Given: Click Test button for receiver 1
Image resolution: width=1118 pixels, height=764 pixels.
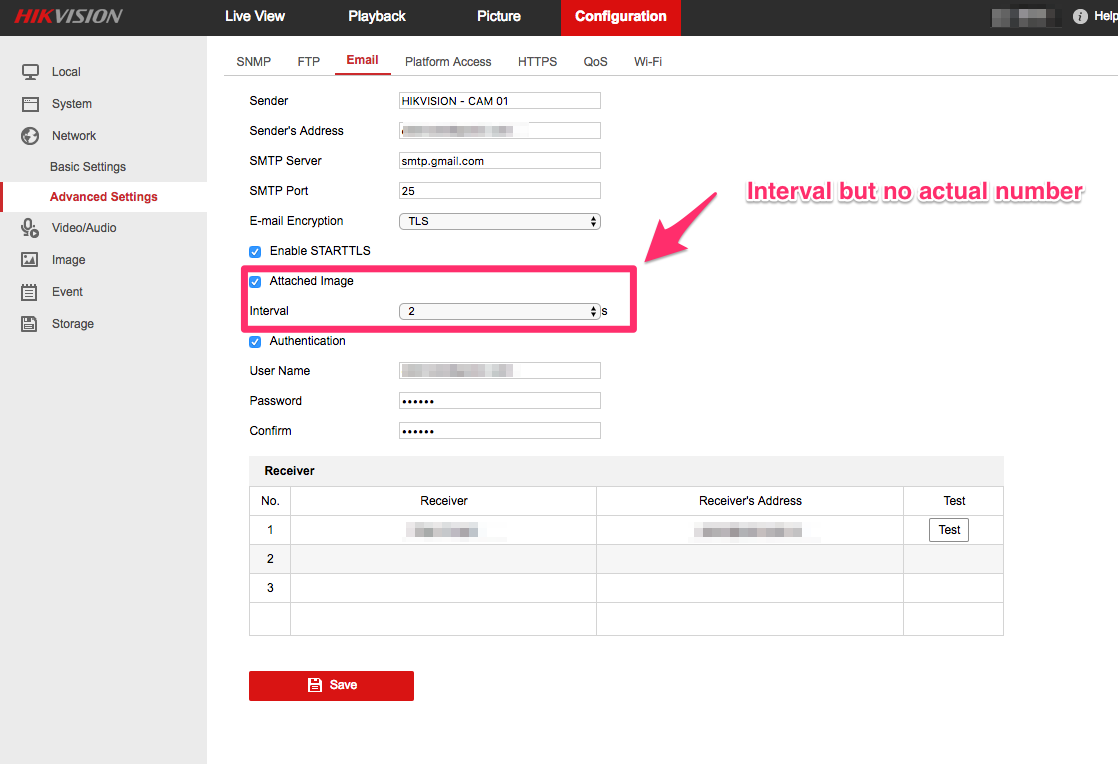Looking at the screenshot, I should [949, 530].
